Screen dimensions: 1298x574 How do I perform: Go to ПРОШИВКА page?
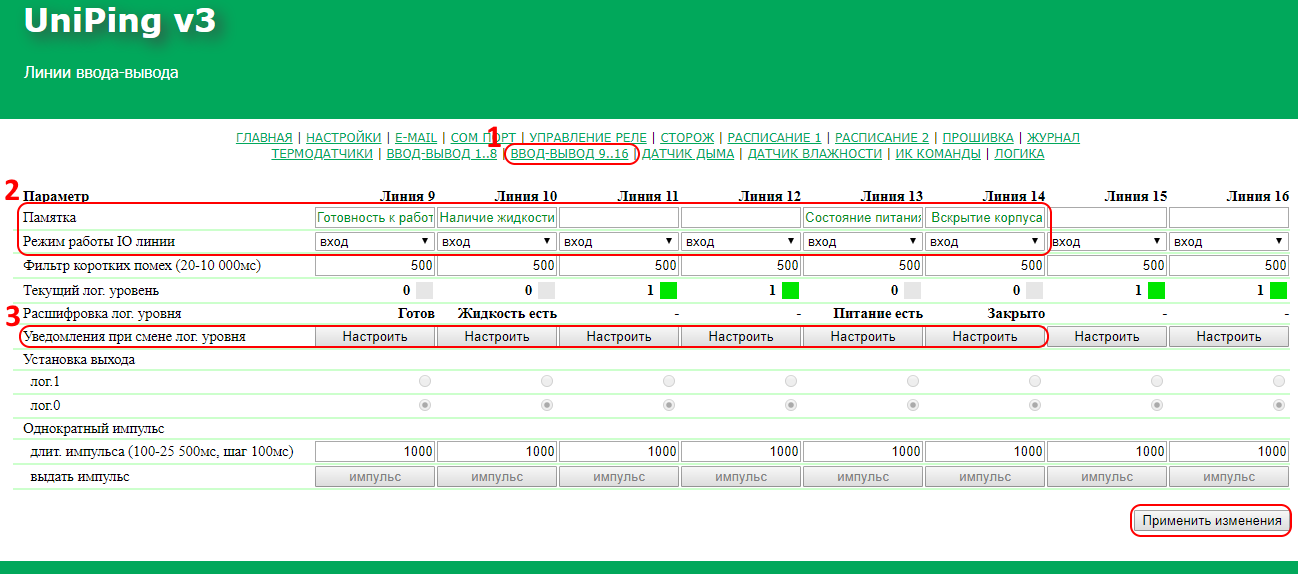(978, 137)
